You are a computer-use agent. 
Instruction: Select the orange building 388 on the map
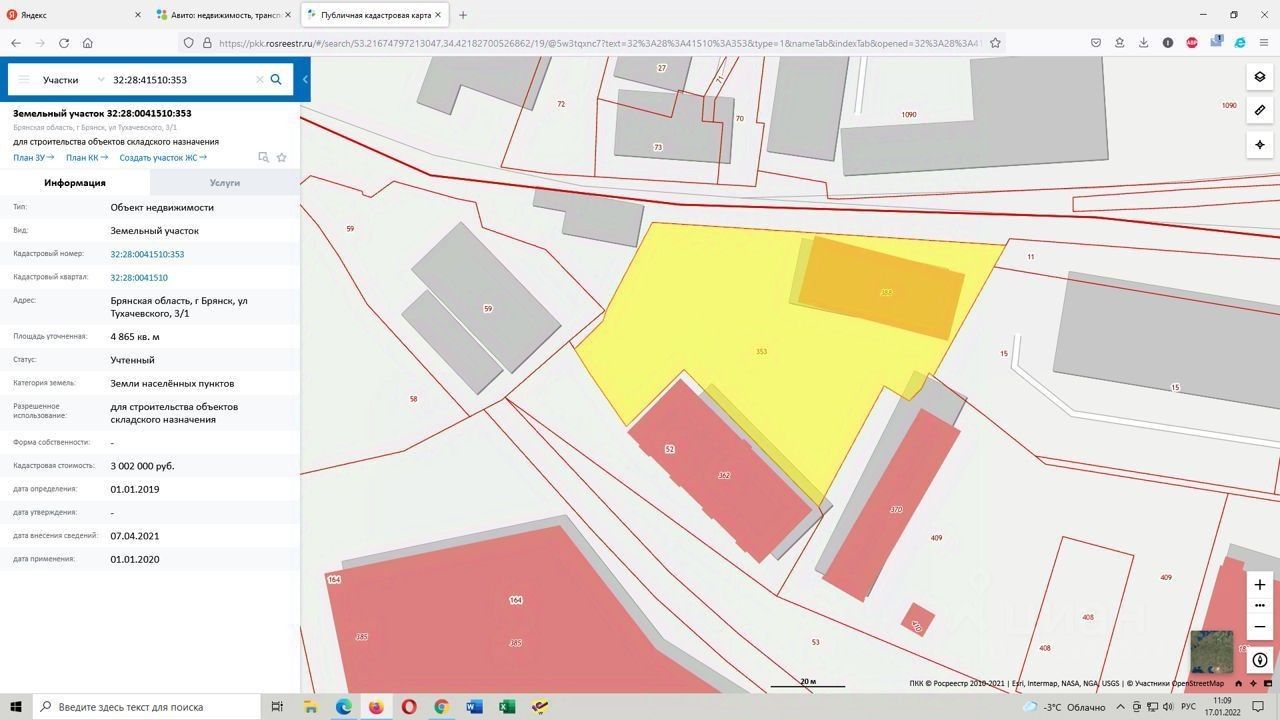(881, 287)
